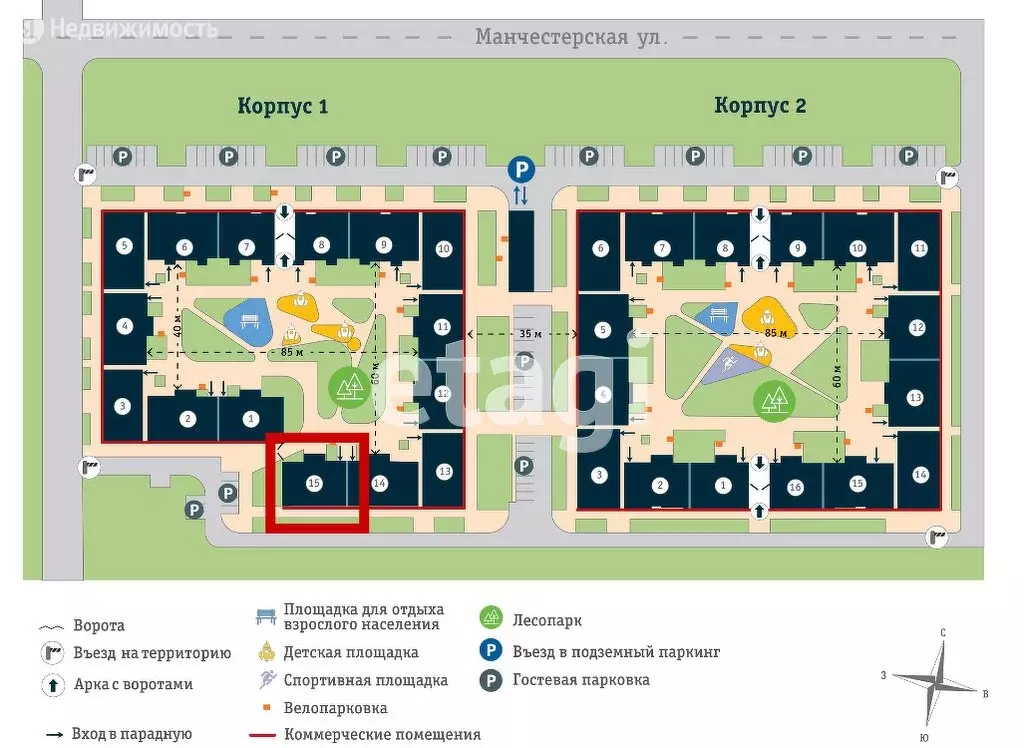1024x748 pixels.
Task: Click the orange bike parking marker in the legend
Action: point(266,707)
